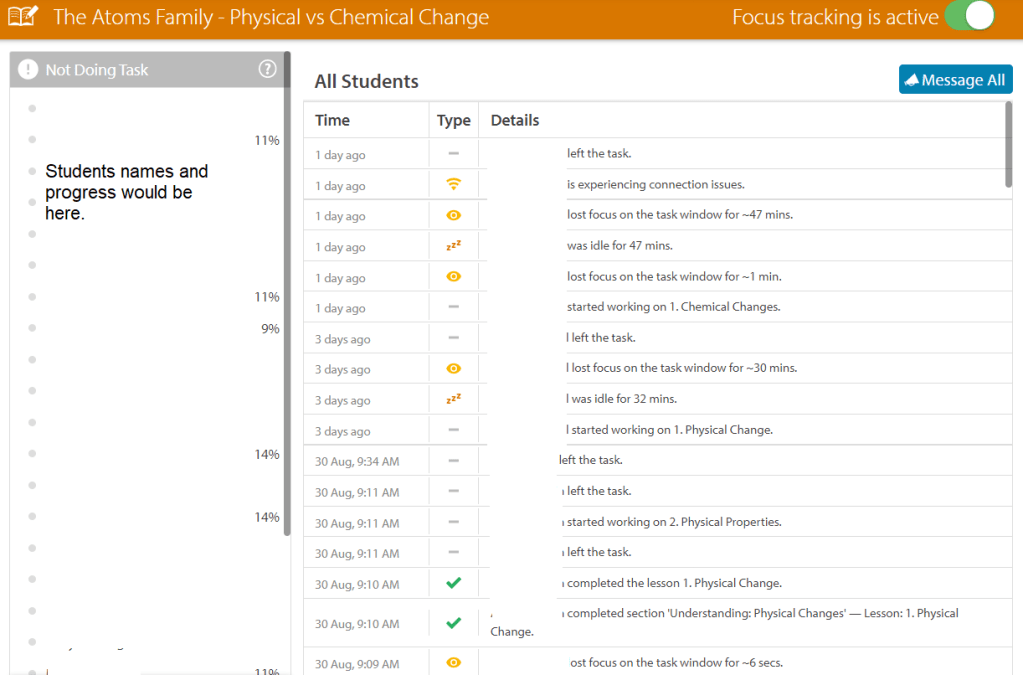The height and width of the screenshot is (675, 1023).
Task: Click the page title The Atoms Family
Action: [x=271, y=17]
